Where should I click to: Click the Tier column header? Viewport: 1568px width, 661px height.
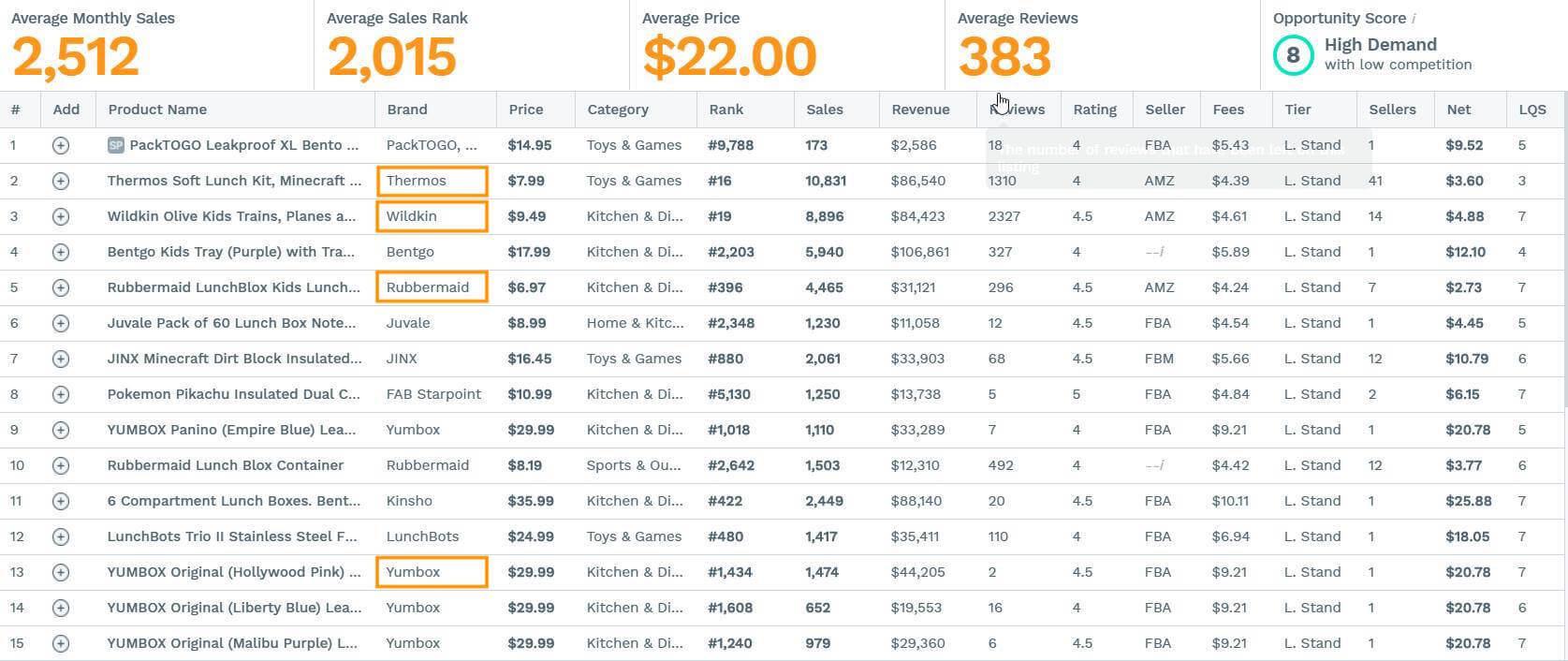(1297, 110)
